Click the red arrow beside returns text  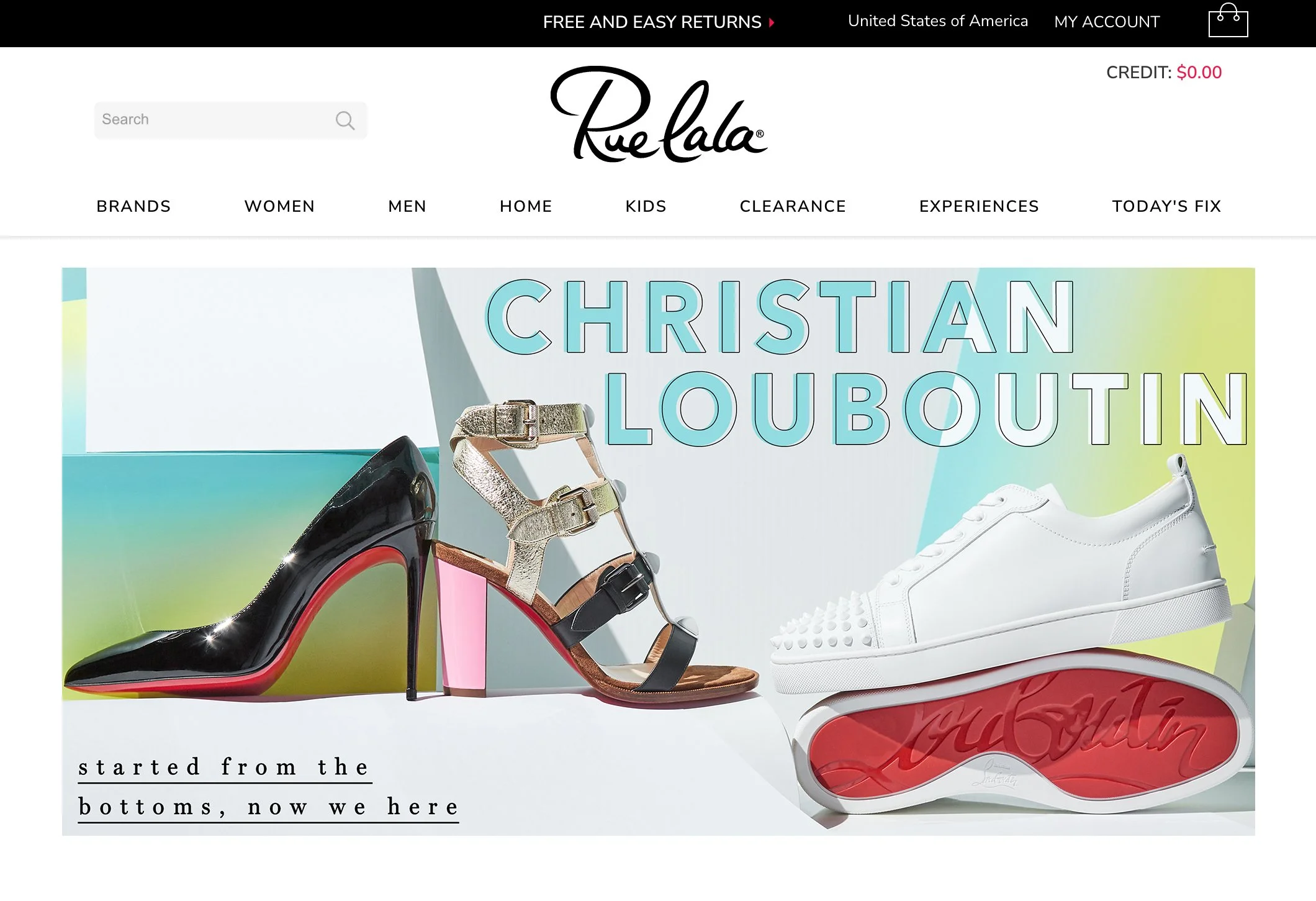(772, 22)
